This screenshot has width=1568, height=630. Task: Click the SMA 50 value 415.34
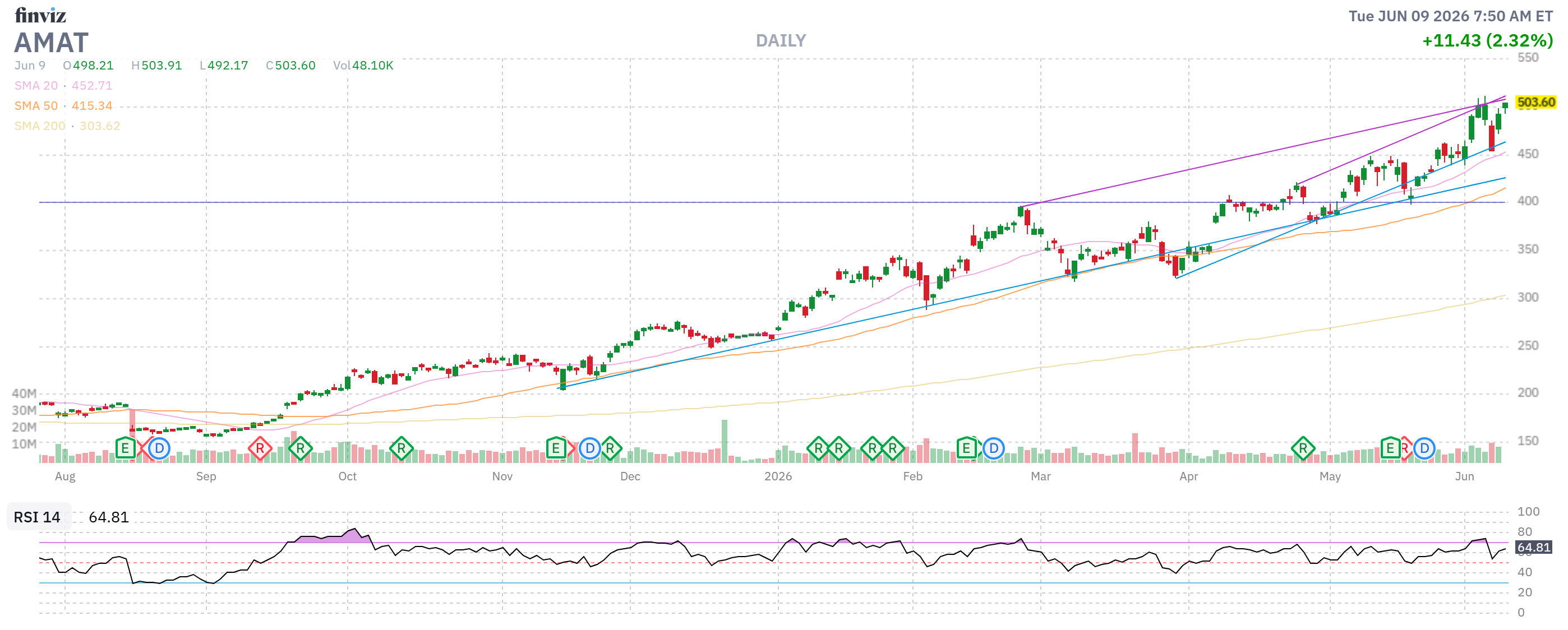click(x=92, y=106)
